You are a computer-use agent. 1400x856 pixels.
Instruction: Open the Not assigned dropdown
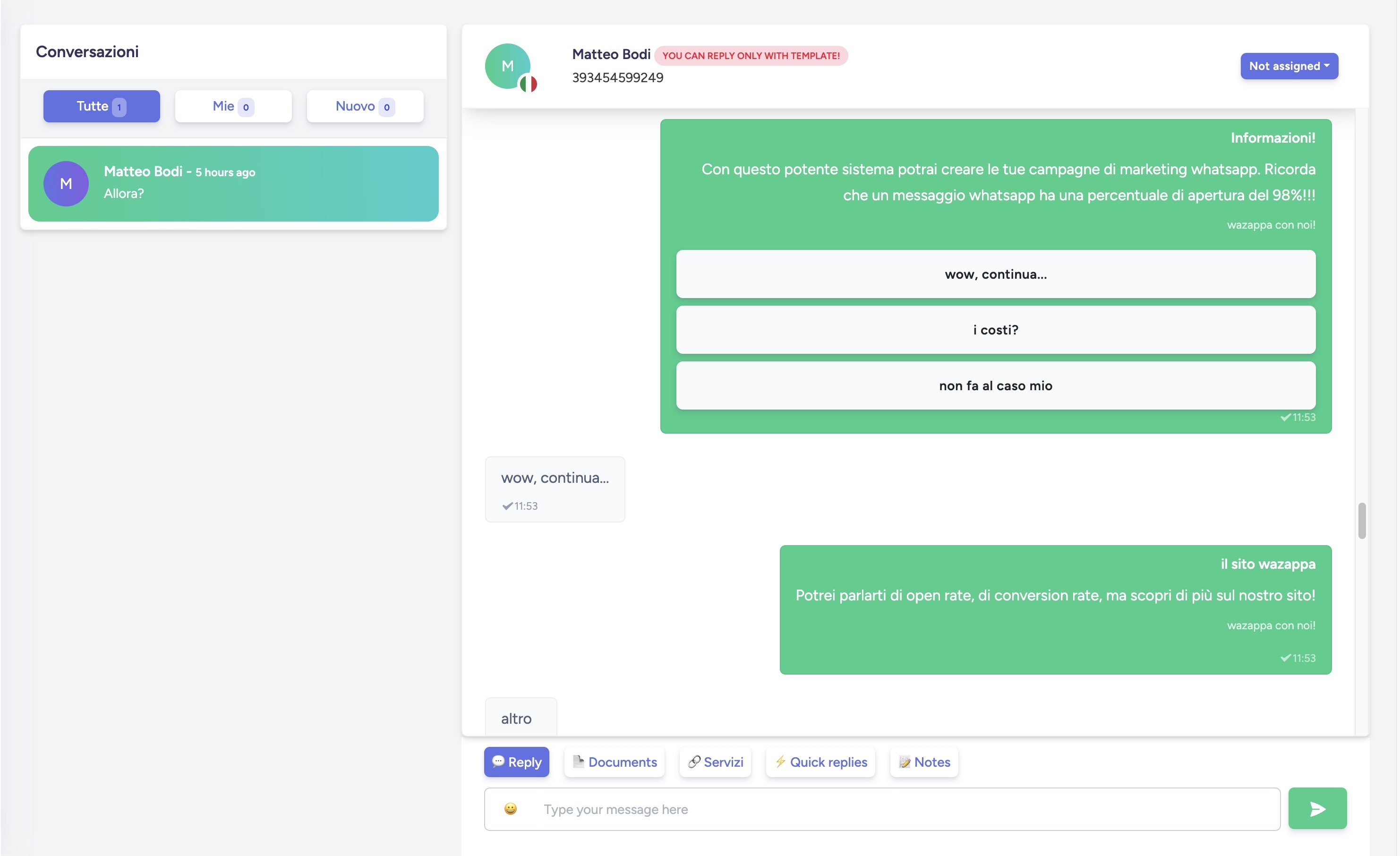coord(1289,66)
